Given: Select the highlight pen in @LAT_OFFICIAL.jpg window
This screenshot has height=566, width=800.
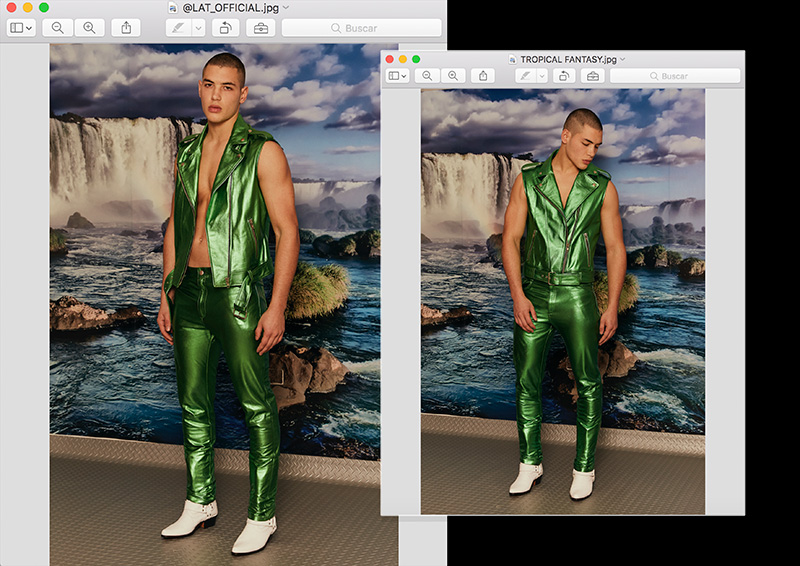Looking at the screenshot, I should click(x=178, y=28).
